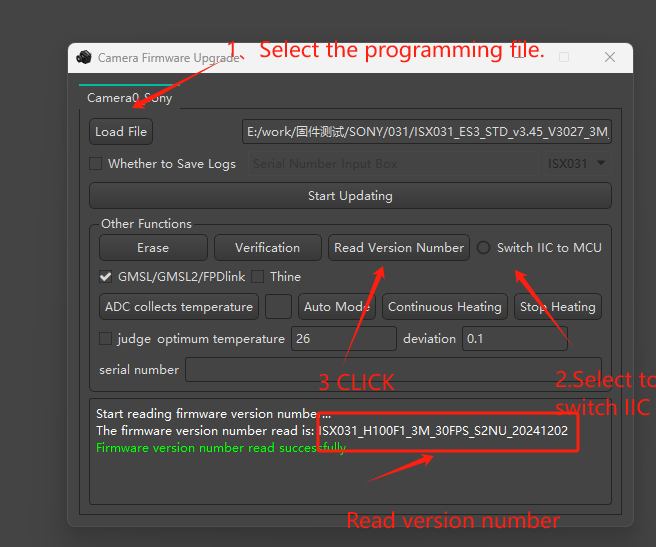
Task: Switch to the Camera0 Sony tab
Action: tap(129, 98)
